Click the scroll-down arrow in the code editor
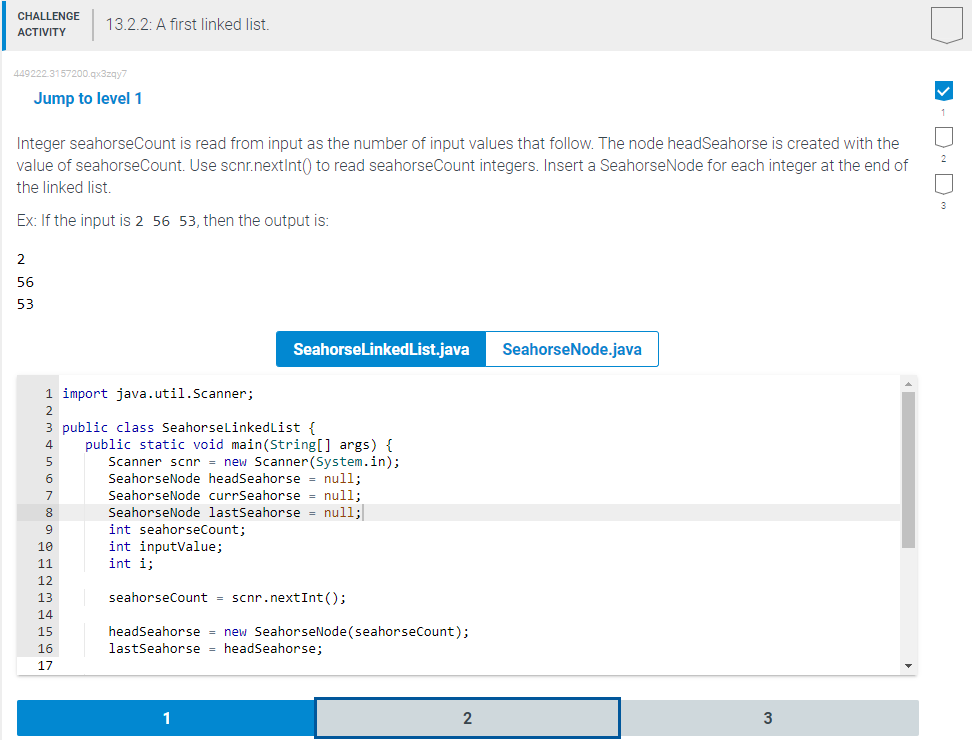972x740 pixels. (x=908, y=664)
